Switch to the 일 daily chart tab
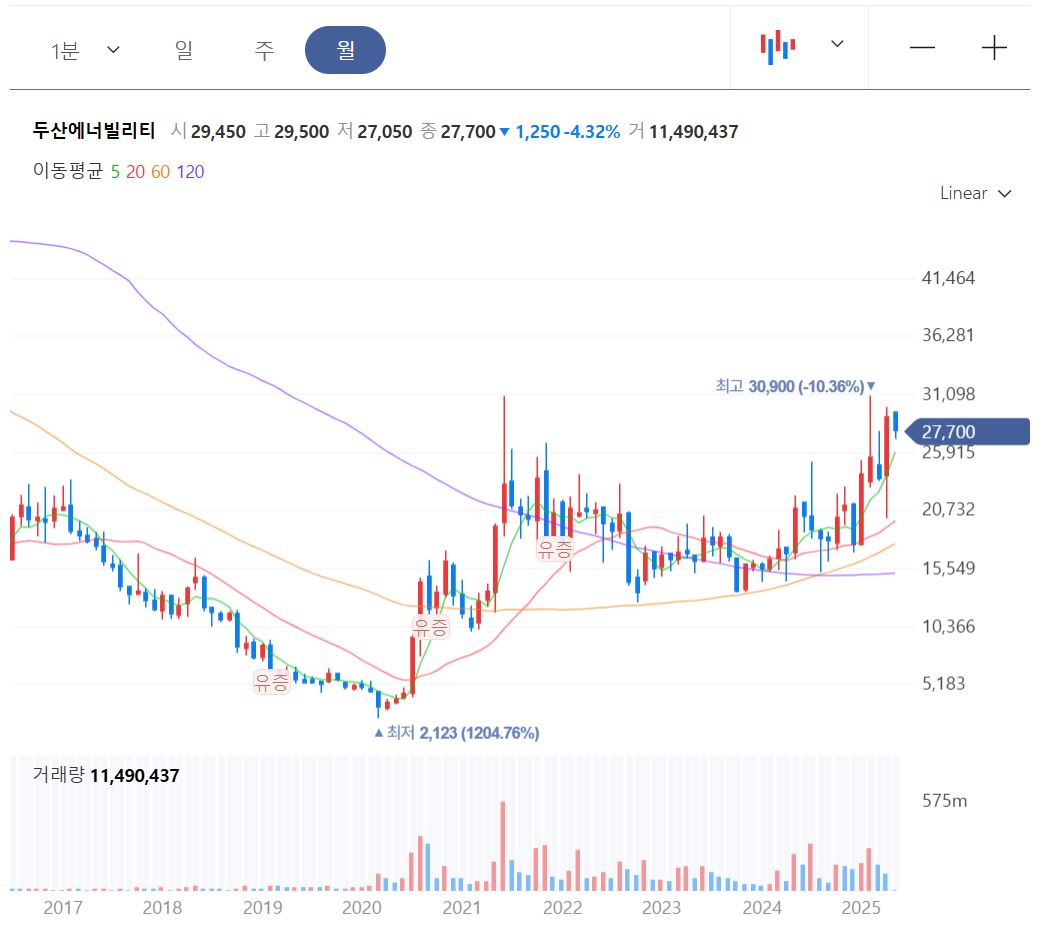The image size is (1047, 941). (184, 50)
